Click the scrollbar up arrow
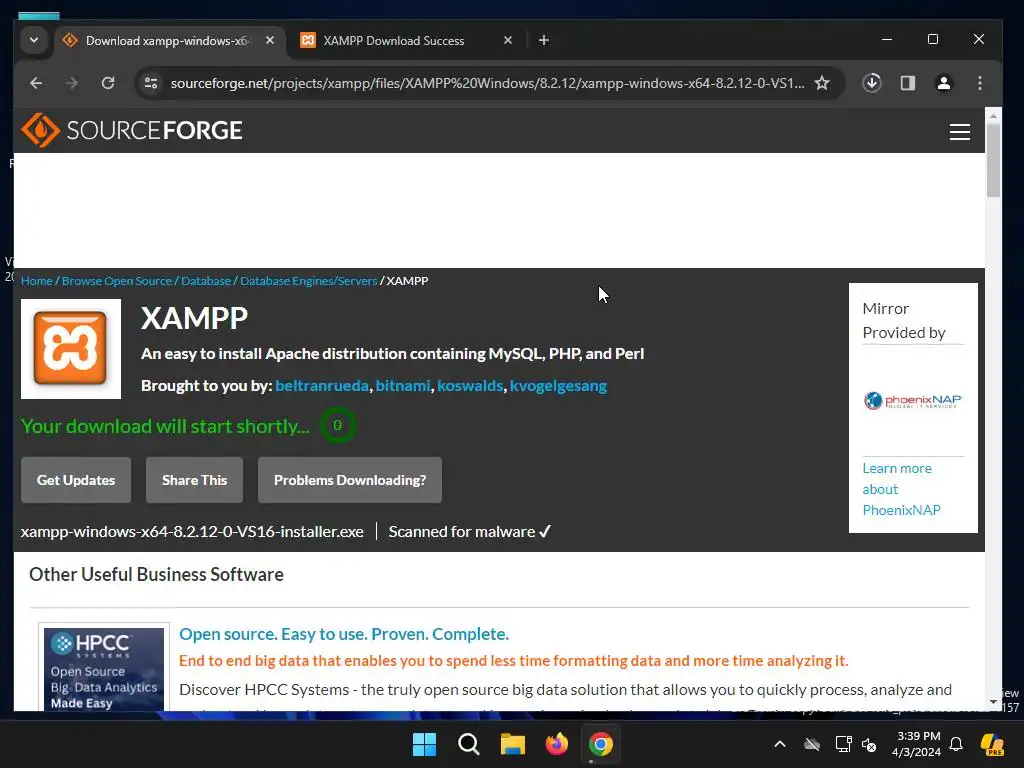This screenshot has width=1024, height=768. (x=993, y=116)
